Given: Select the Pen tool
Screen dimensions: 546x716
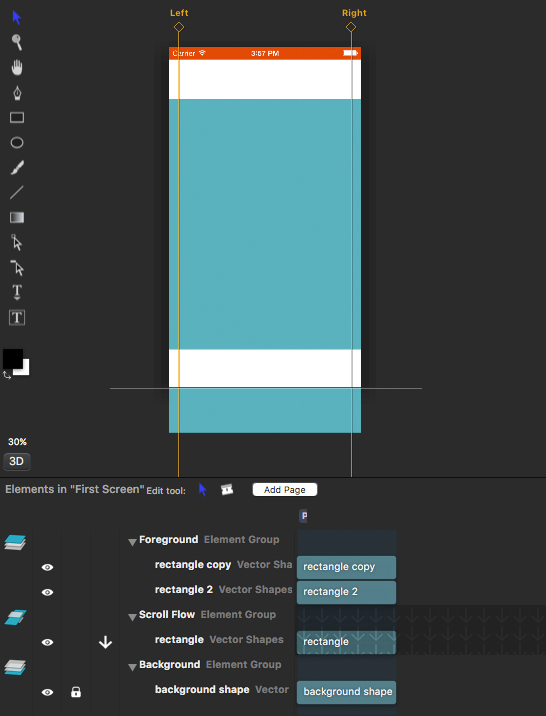Looking at the screenshot, I should (x=17, y=93).
